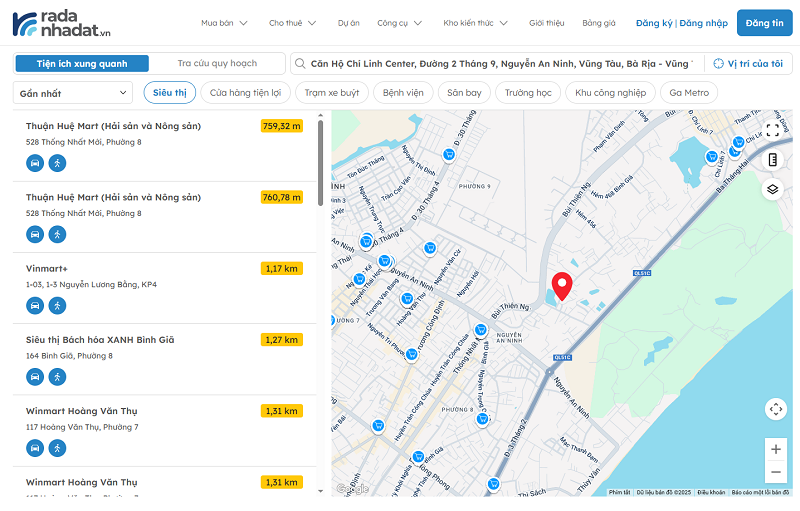Select walking icon for Bách hóa XANH
800x511 pixels.
point(57,376)
